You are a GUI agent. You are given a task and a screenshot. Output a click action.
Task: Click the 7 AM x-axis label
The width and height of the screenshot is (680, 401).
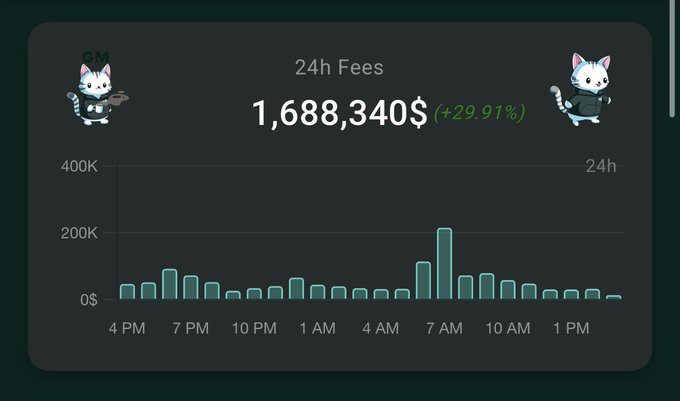point(445,328)
